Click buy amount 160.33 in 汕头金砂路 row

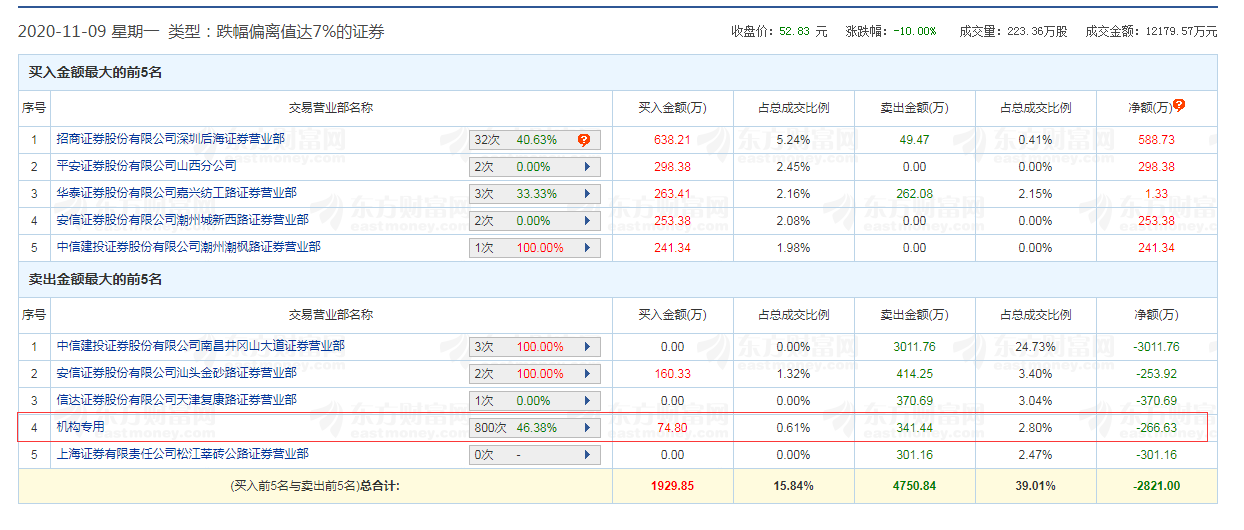click(x=672, y=374)
